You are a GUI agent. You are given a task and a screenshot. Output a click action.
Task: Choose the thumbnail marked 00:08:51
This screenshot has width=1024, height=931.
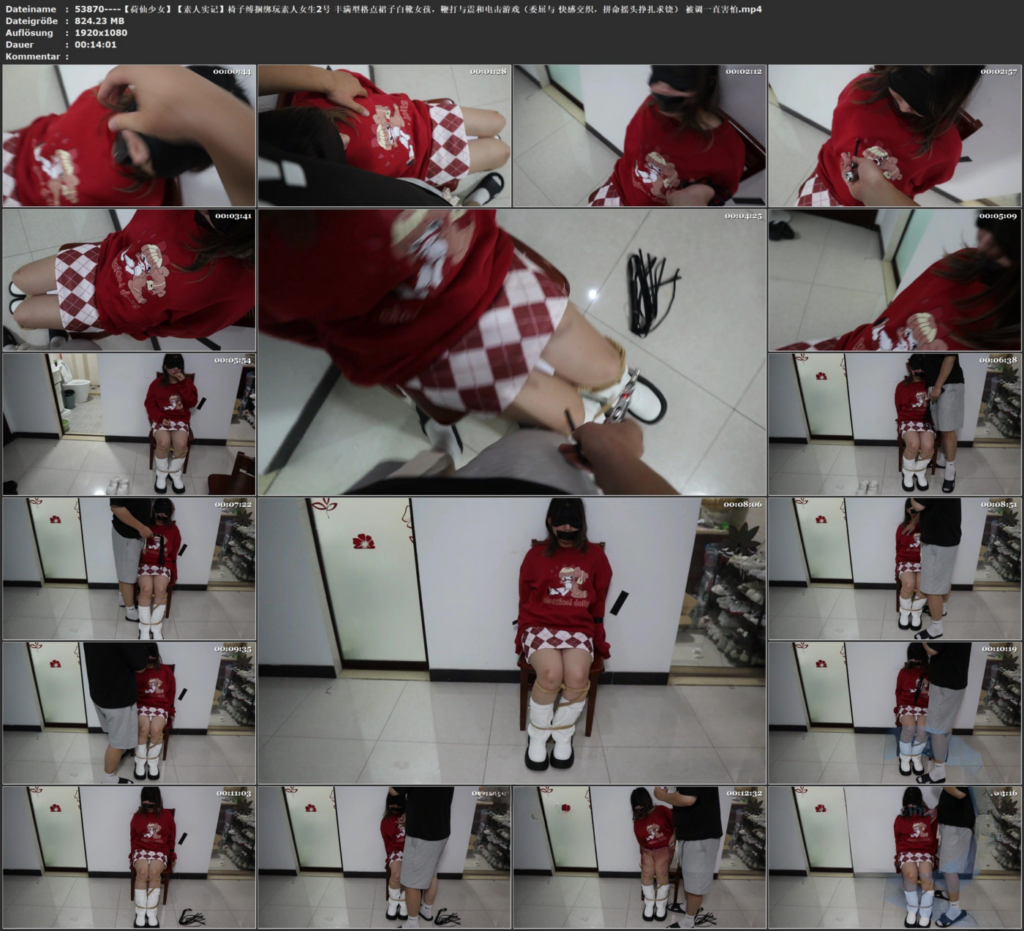coord(895,569)
